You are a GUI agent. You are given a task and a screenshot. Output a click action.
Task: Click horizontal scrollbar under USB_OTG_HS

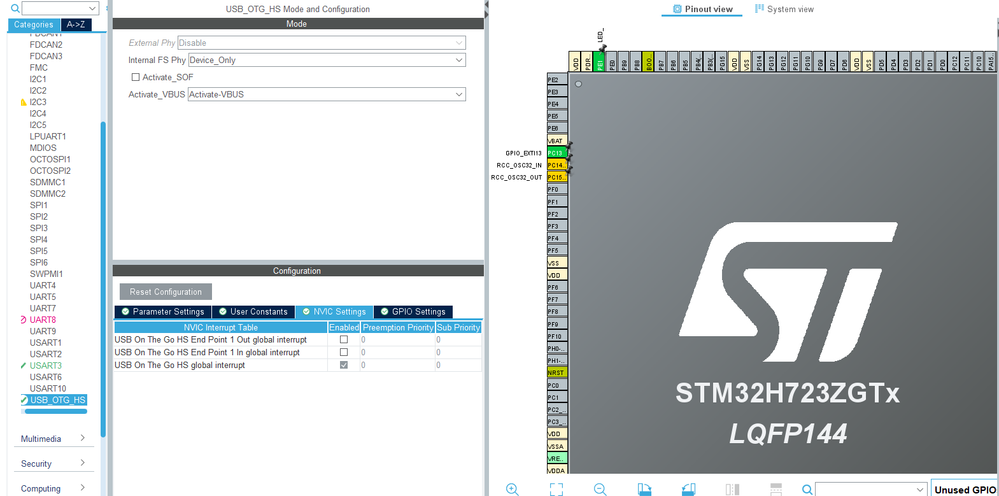pos(55,411)
